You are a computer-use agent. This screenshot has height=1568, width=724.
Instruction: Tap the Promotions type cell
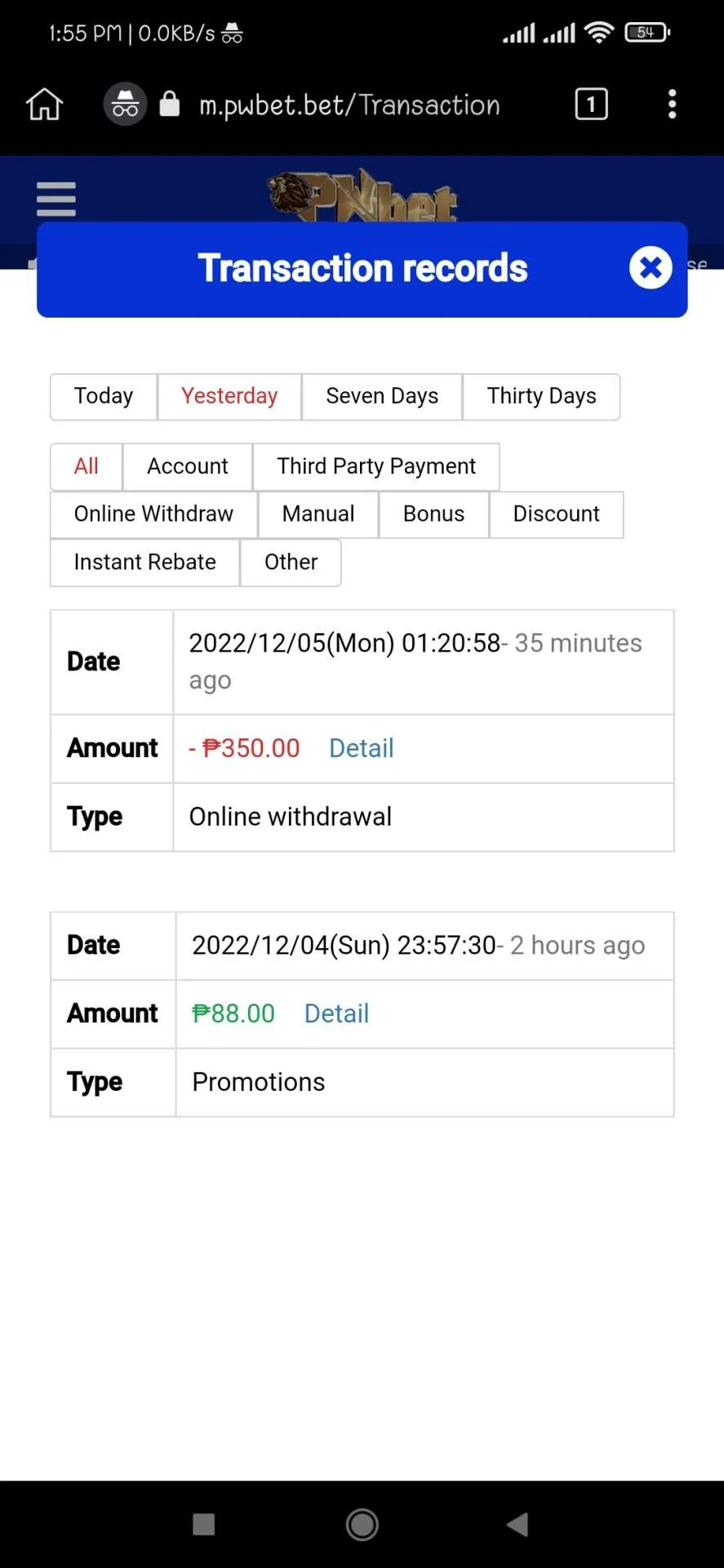tap(424, 1083)
